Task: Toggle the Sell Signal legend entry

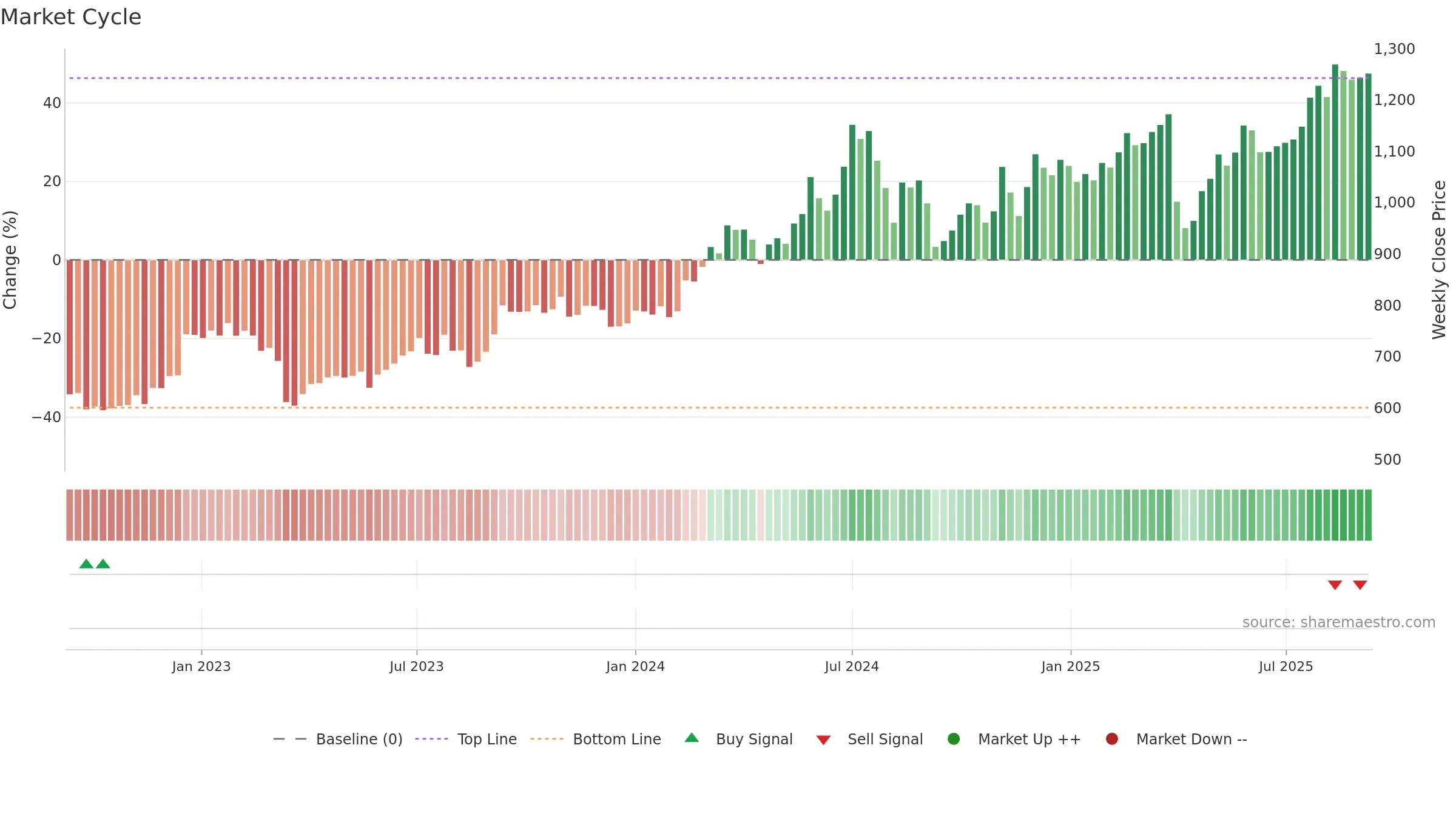Action: (x=869, y=739)
